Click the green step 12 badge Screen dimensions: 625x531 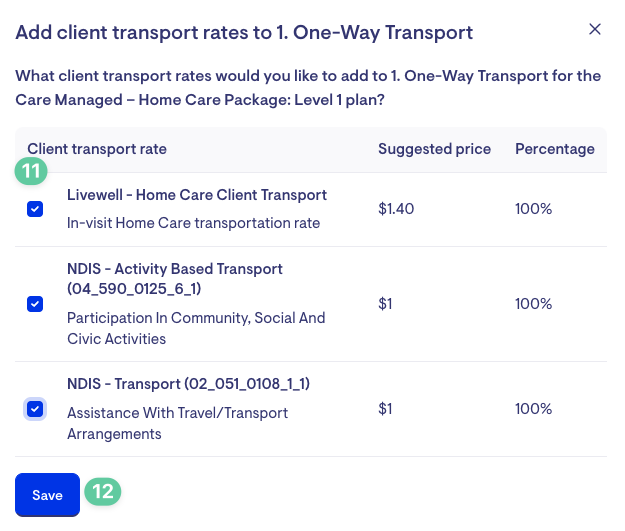[103, 492]
